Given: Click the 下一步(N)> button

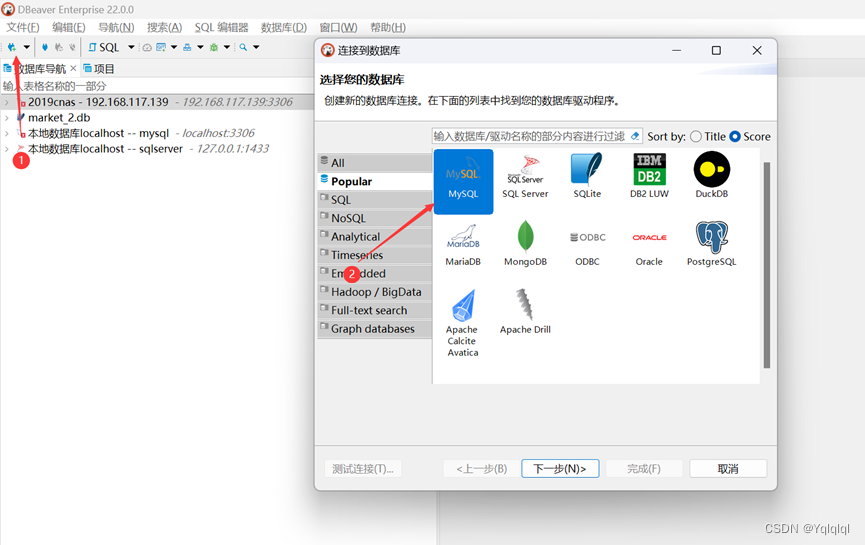Looking at the screenshot, I should click(x=560, y=468).
